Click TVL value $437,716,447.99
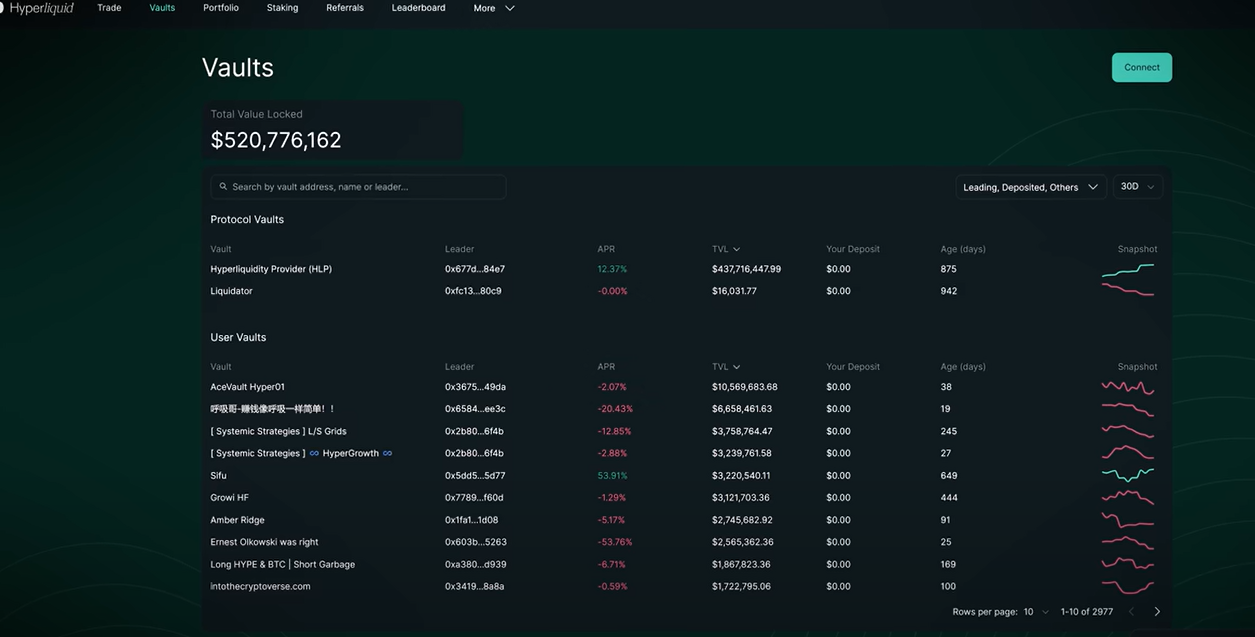The height and width of the screenshot is (637, 1255). [x=746, y=269]
